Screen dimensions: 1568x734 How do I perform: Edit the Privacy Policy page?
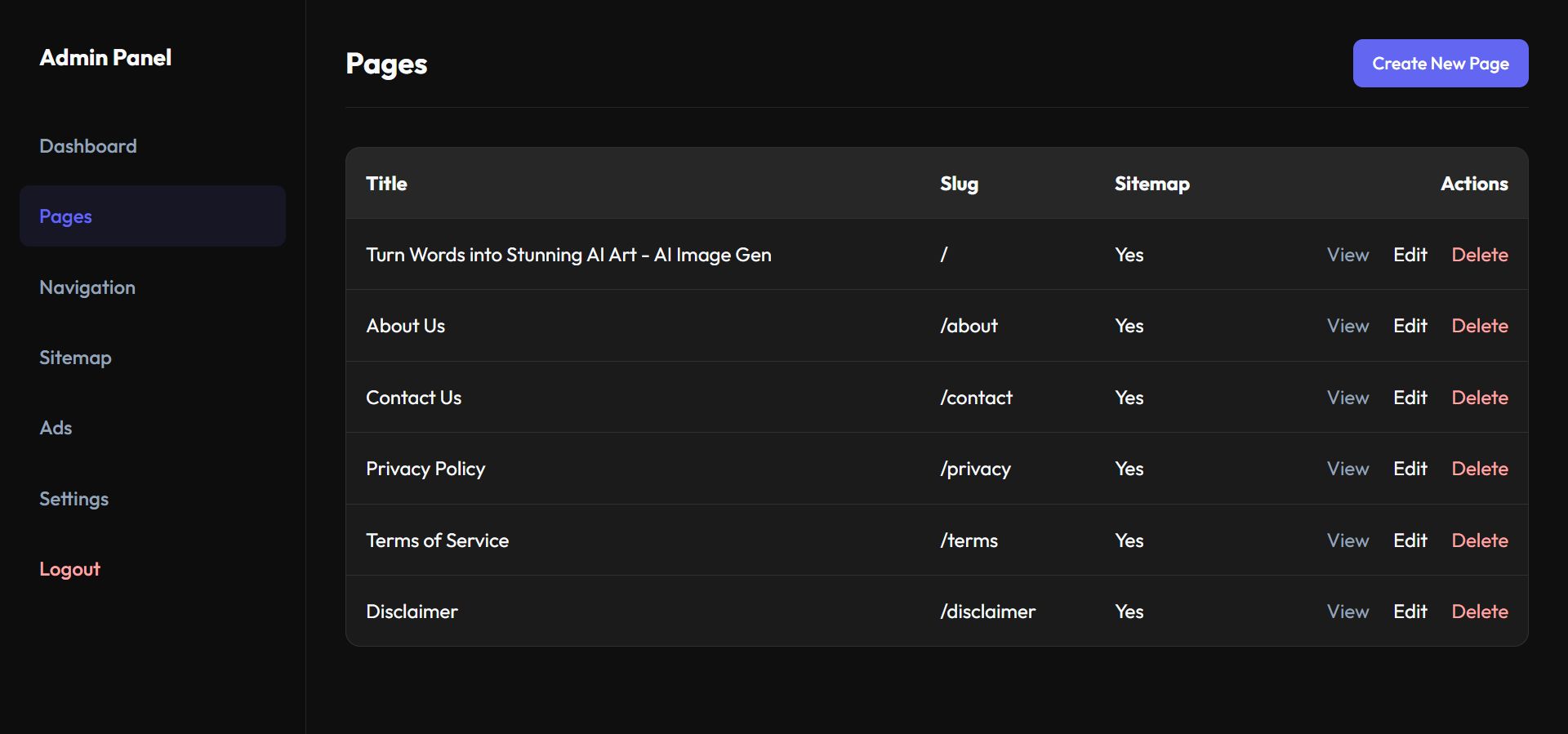[x=1410, y=469]
